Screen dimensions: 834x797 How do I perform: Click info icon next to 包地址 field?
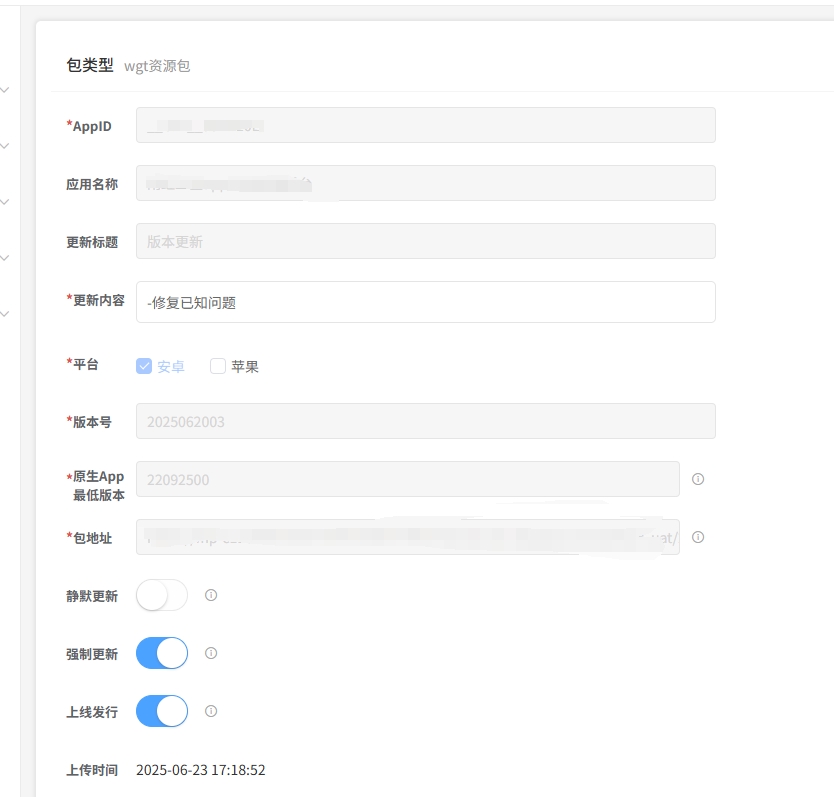click(x=698, y=537)
